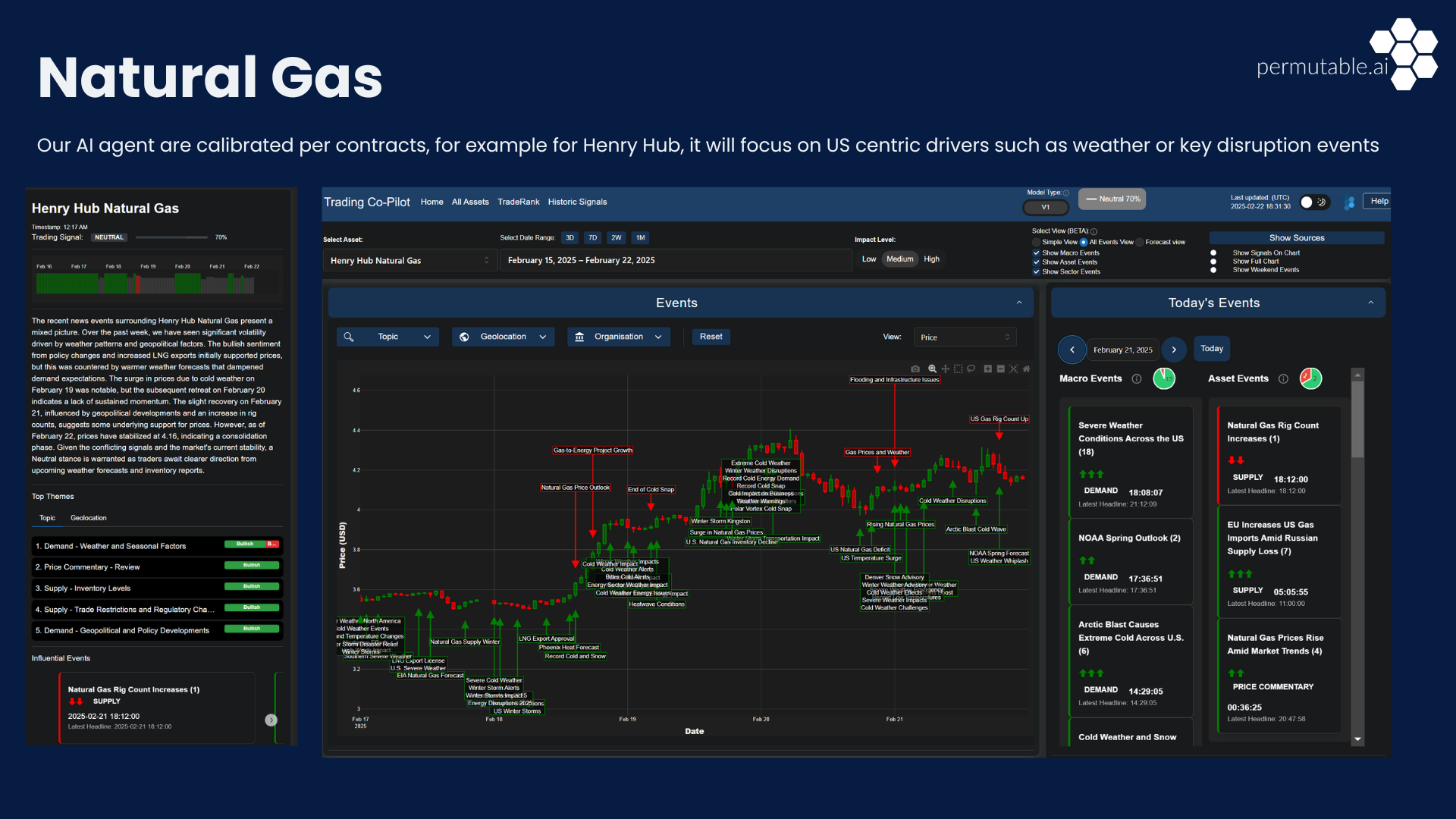The width and height of the screenshot is (1456, 819).
Task: Click the Reset filter button
Action: (711, 337)
